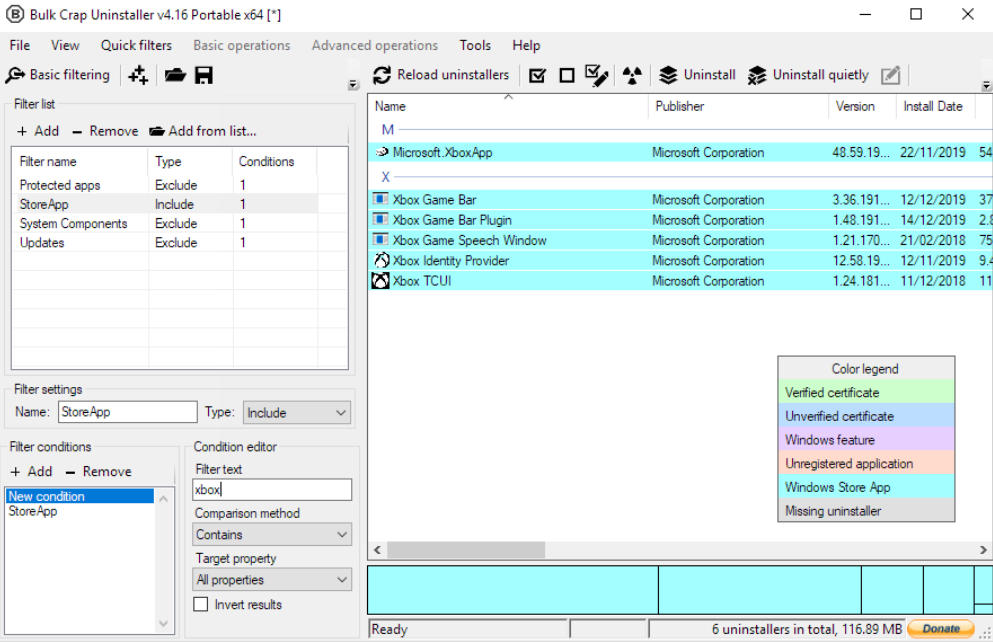Viewport: 993px width, 642px height.
Task: Click the invert selection checkbox-pencil icon
Action: click(597, 75)
